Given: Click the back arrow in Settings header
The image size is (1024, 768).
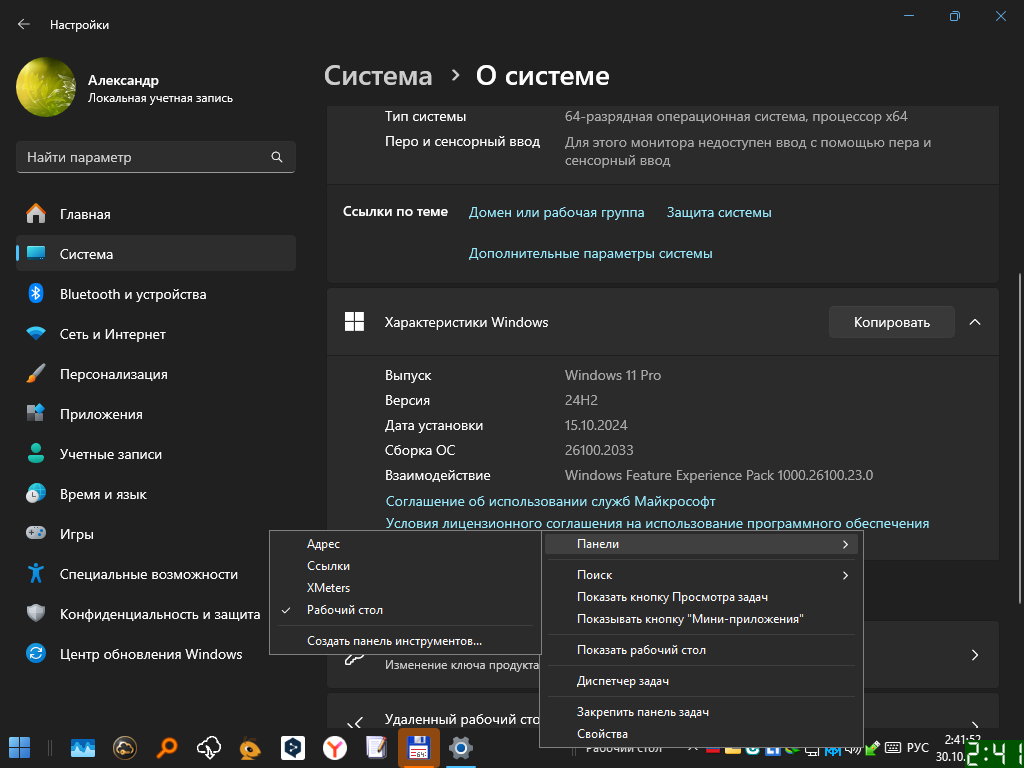Looking at the screenshot, I should click(24, 24).
